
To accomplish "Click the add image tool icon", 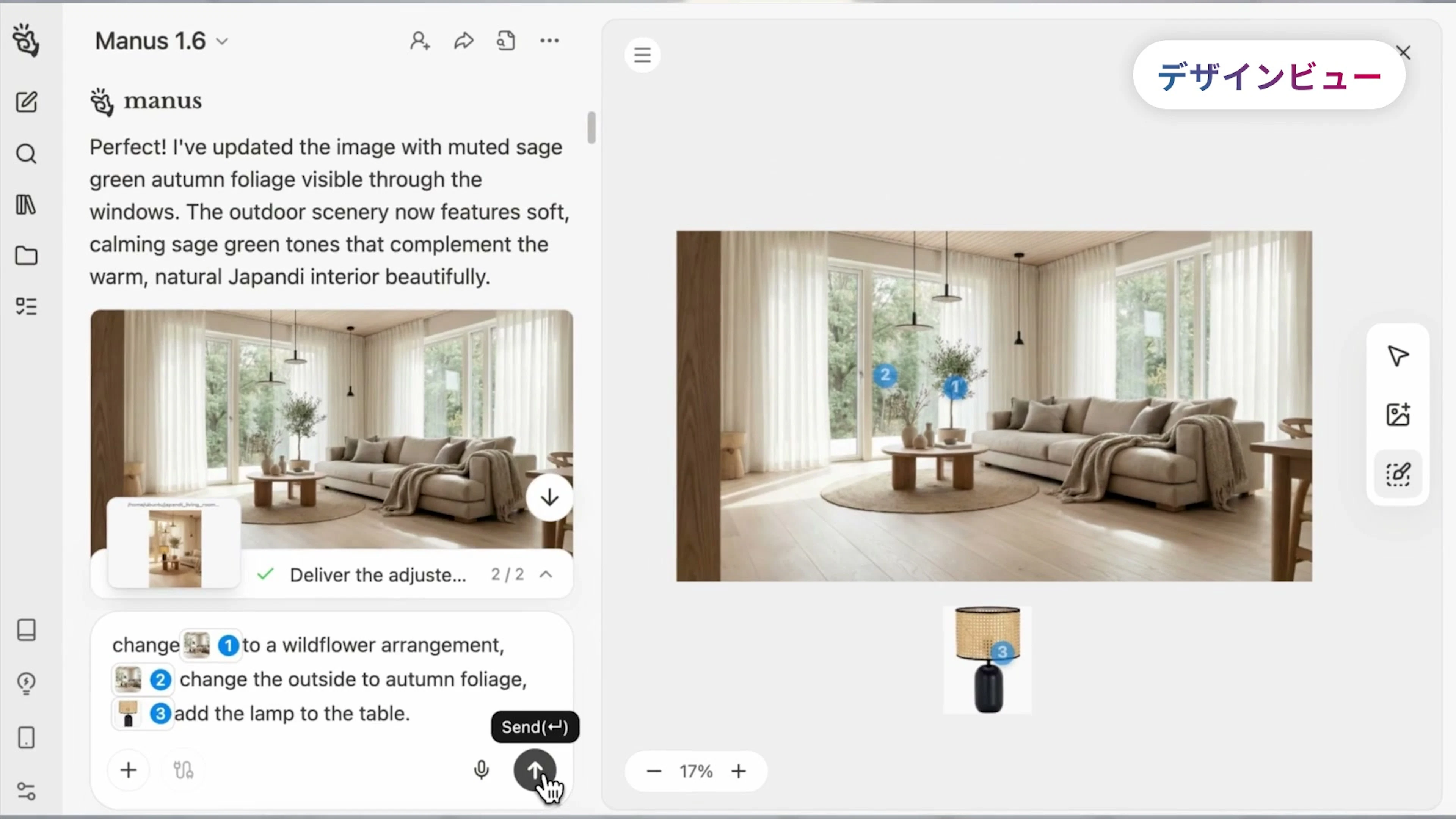I will click(x=1398, y=414).
